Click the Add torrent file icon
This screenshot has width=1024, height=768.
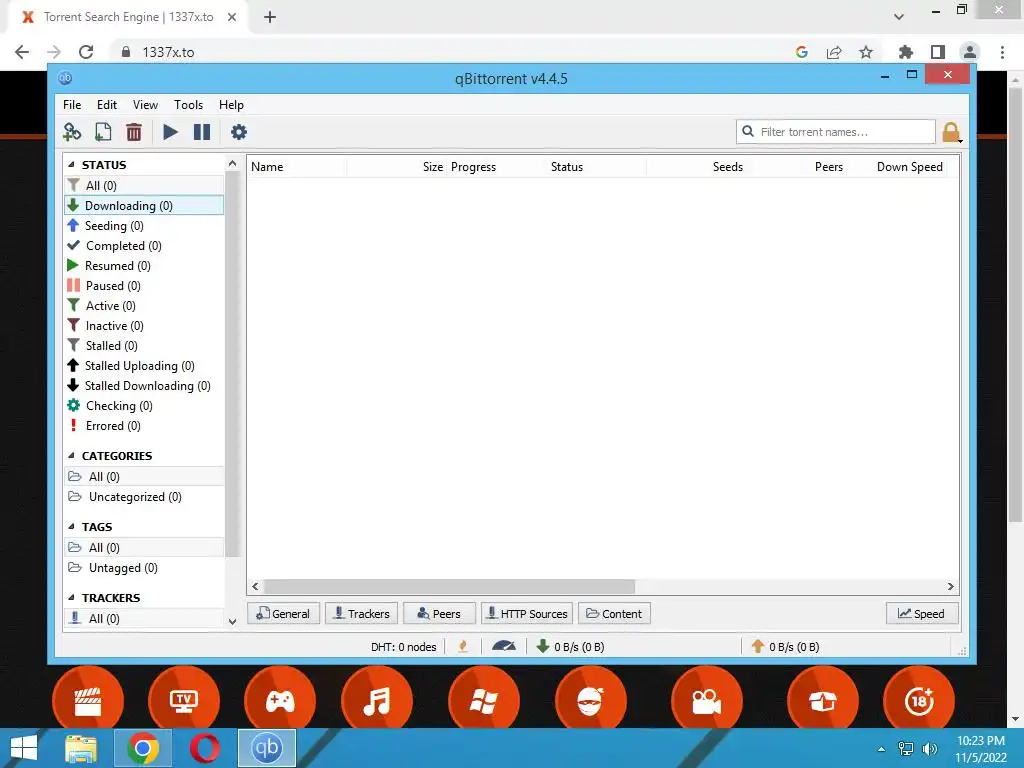click(x=103, y=132)
